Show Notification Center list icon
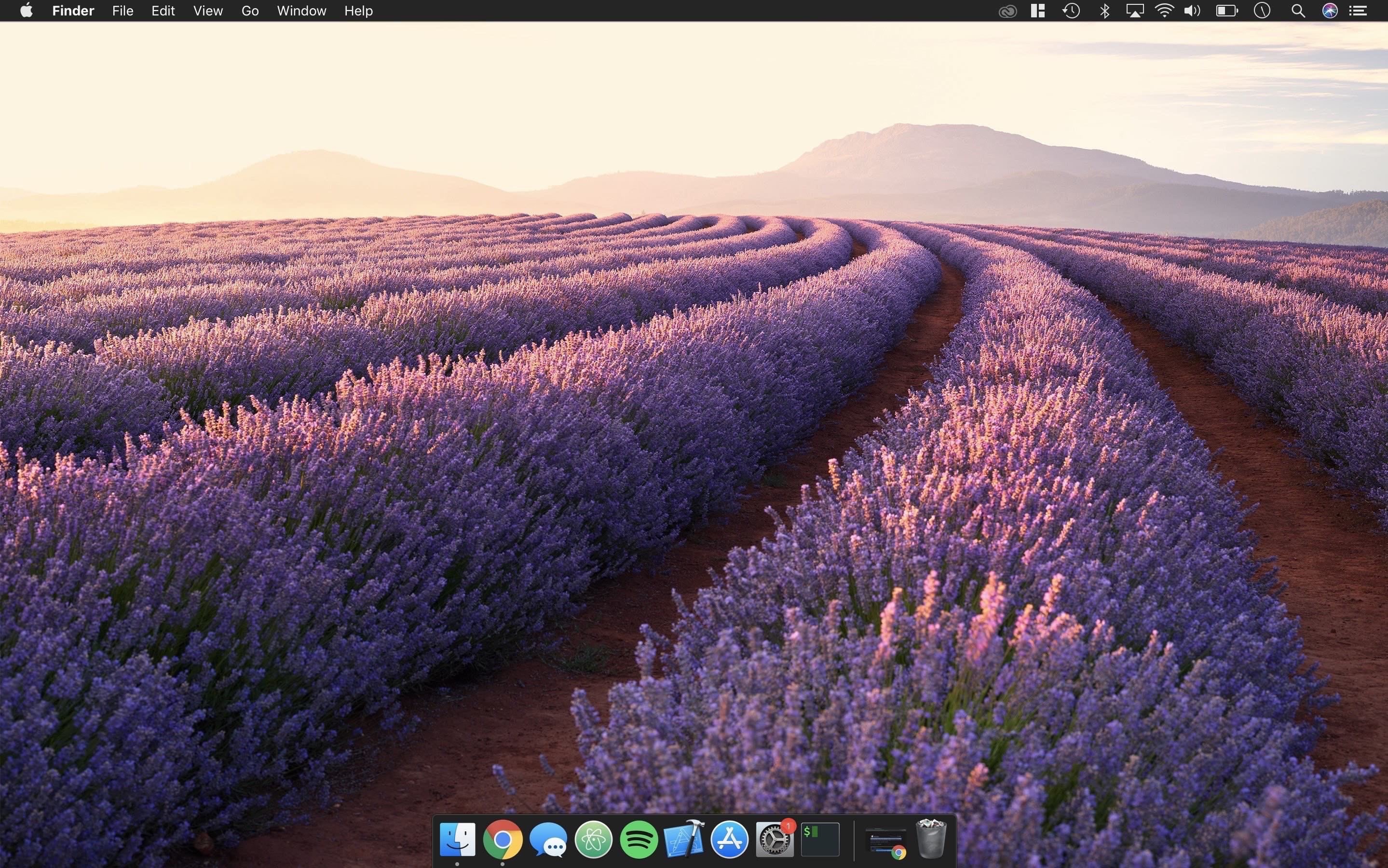 pos(1358,11)
